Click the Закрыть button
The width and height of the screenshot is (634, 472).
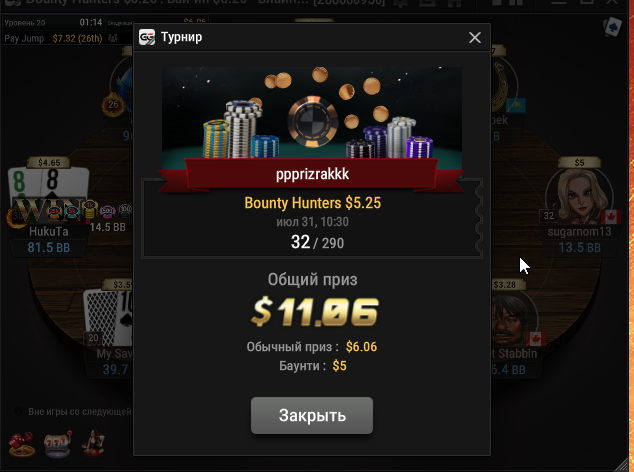tap(312, 415)
